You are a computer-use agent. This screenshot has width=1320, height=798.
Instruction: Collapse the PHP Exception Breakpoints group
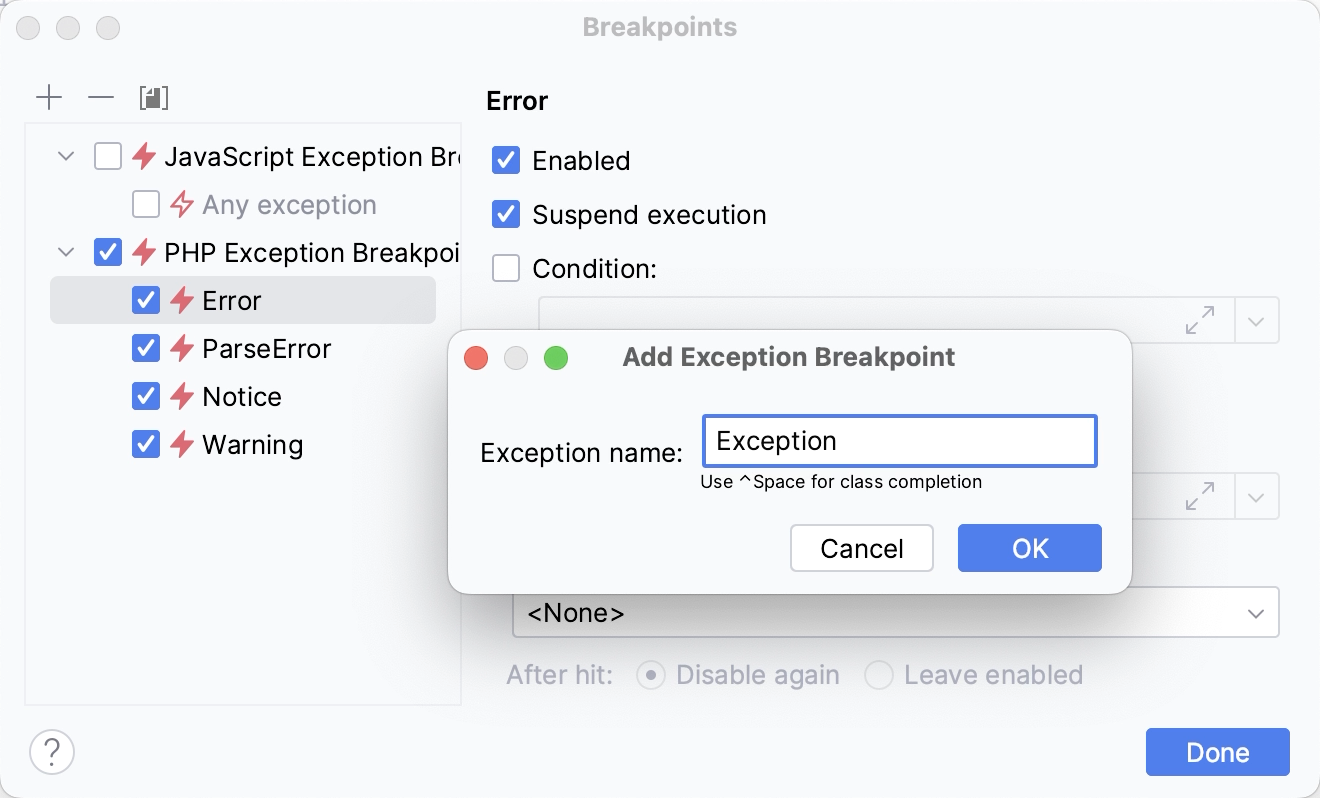[x=66, y=252]
